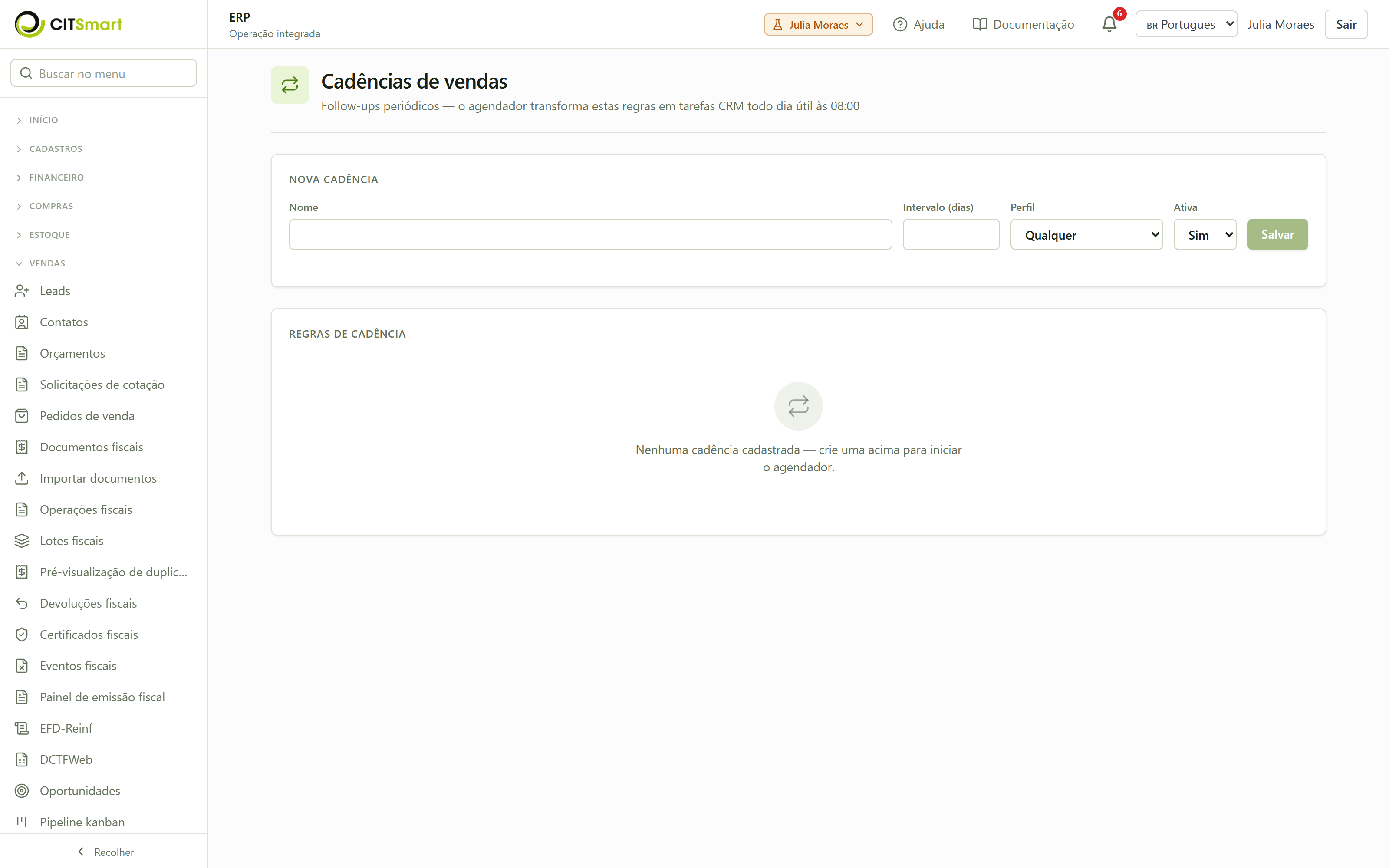Open Pipeline kanban
This screenshot has width=1389, height=868.
tap(103, 822)
